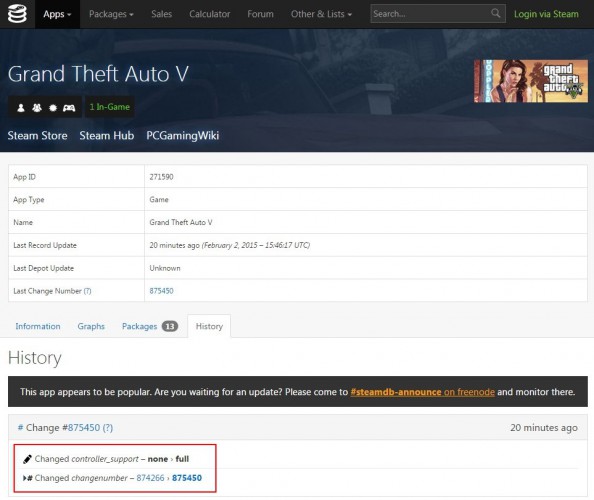Image resolution: width=594 pixels, height=500 pixels.
Task: Click the History section heading
Action: (35, 358)
